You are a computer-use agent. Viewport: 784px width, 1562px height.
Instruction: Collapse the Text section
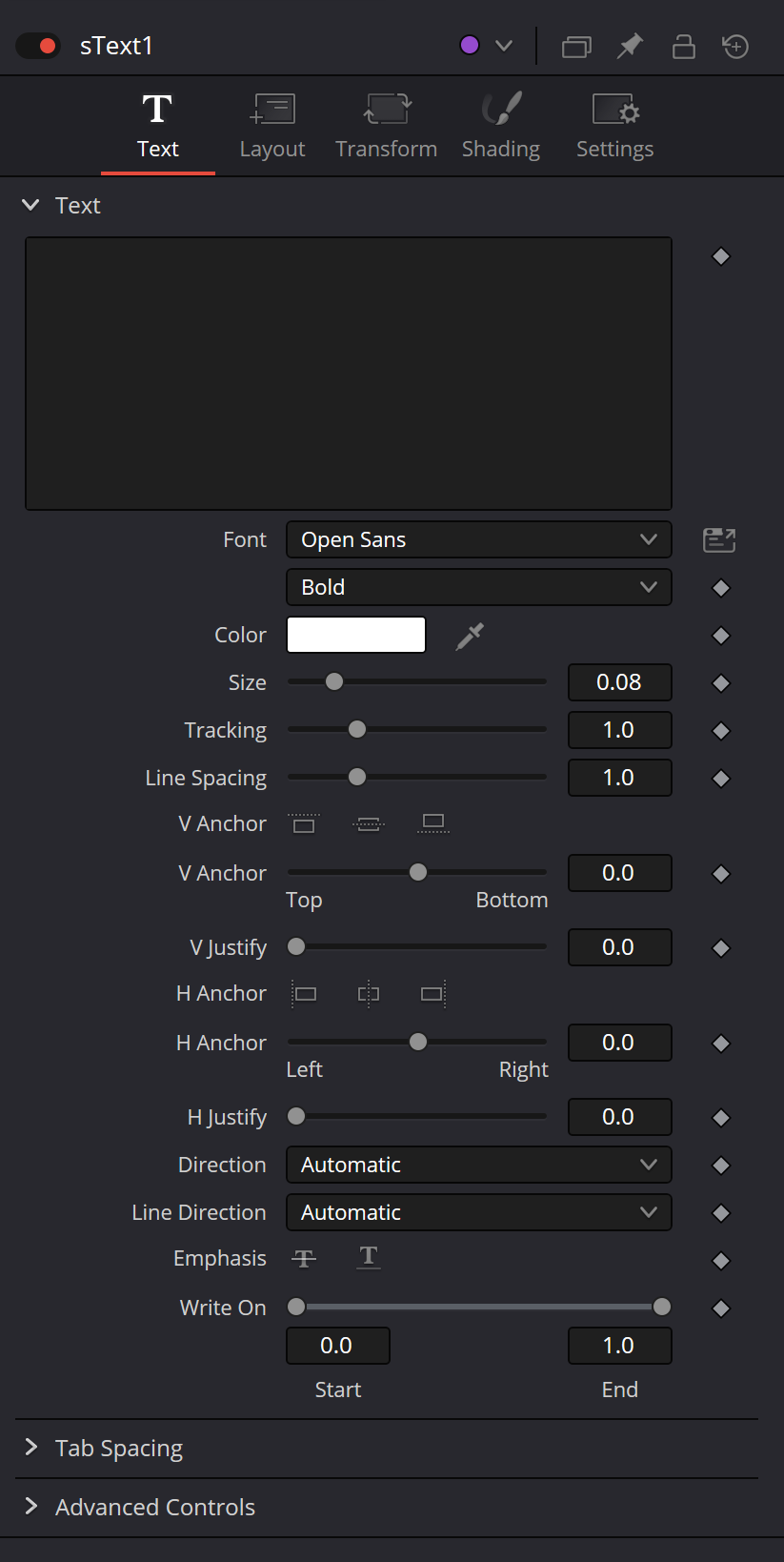tap(30, 205)
